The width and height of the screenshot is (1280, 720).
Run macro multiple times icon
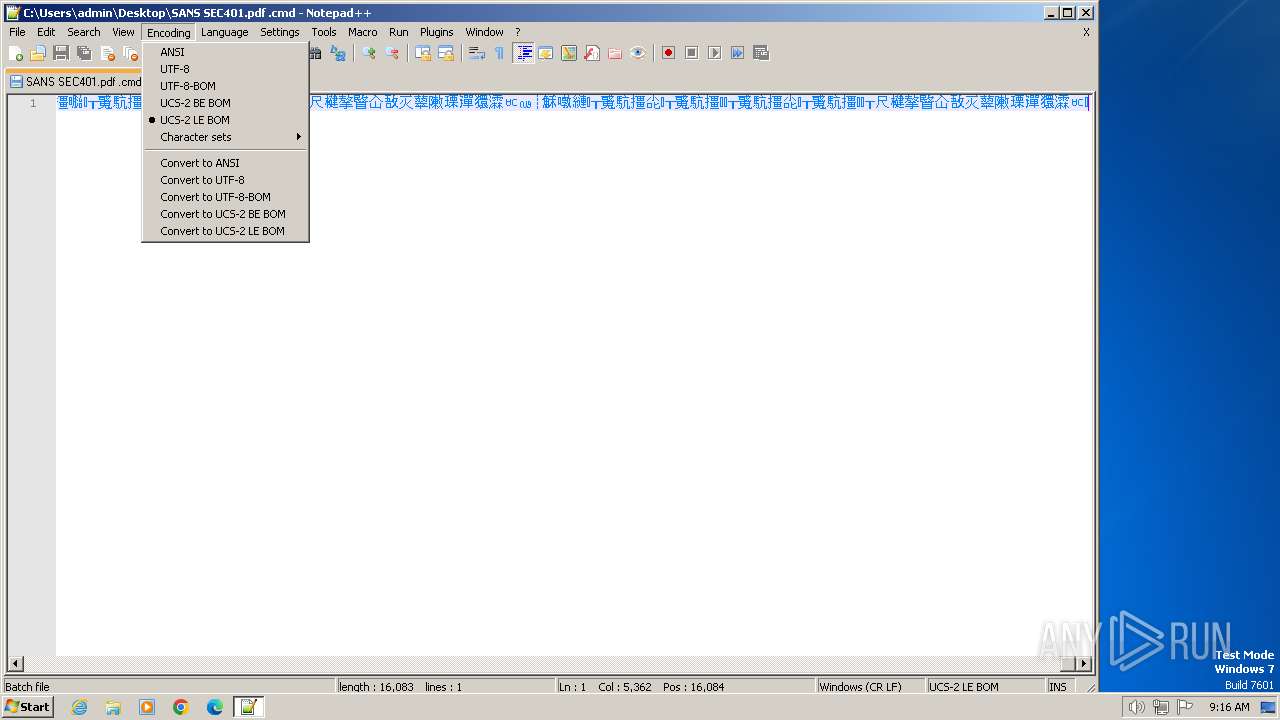[x=737, y=53]
